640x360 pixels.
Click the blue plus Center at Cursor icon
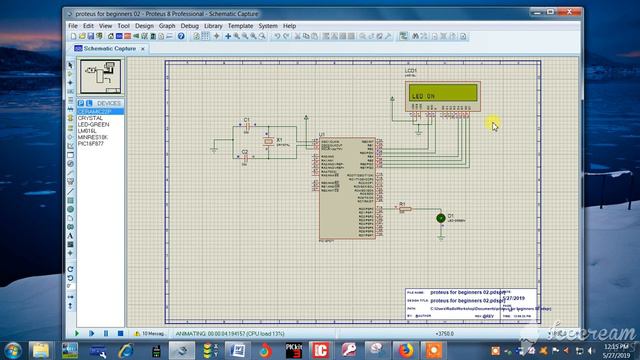click(228, 36)
